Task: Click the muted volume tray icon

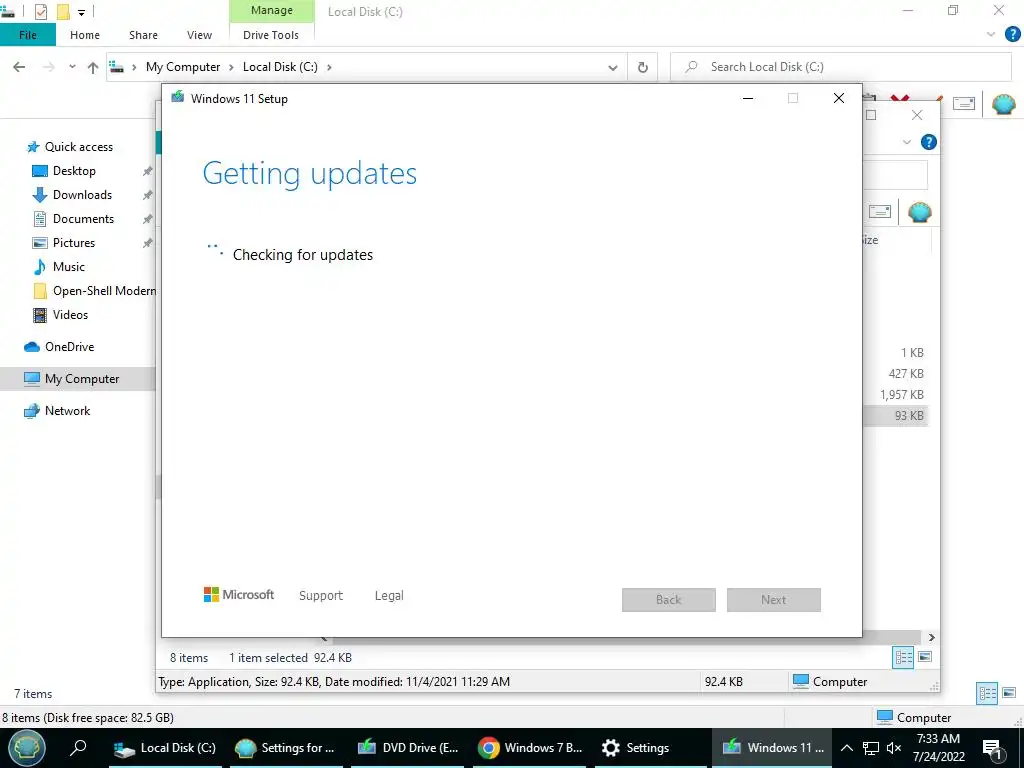Action: (894, 748)
